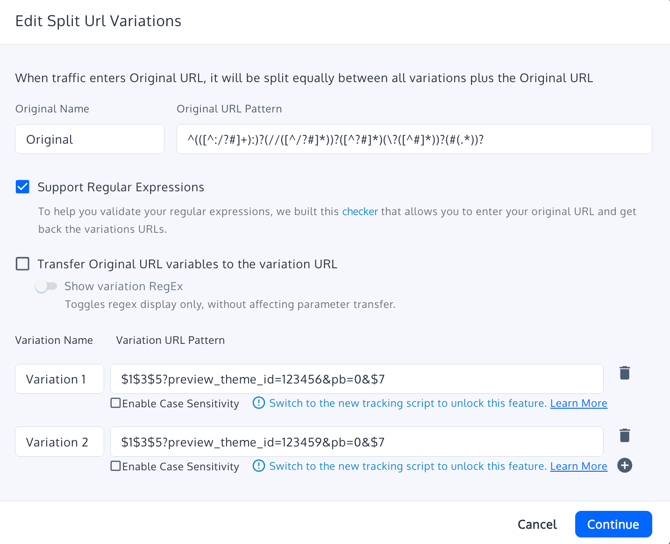Screen dimensions: 670x544
Task: Enable Case Sensitivity for Variation 1
Action: coord(116,403)
